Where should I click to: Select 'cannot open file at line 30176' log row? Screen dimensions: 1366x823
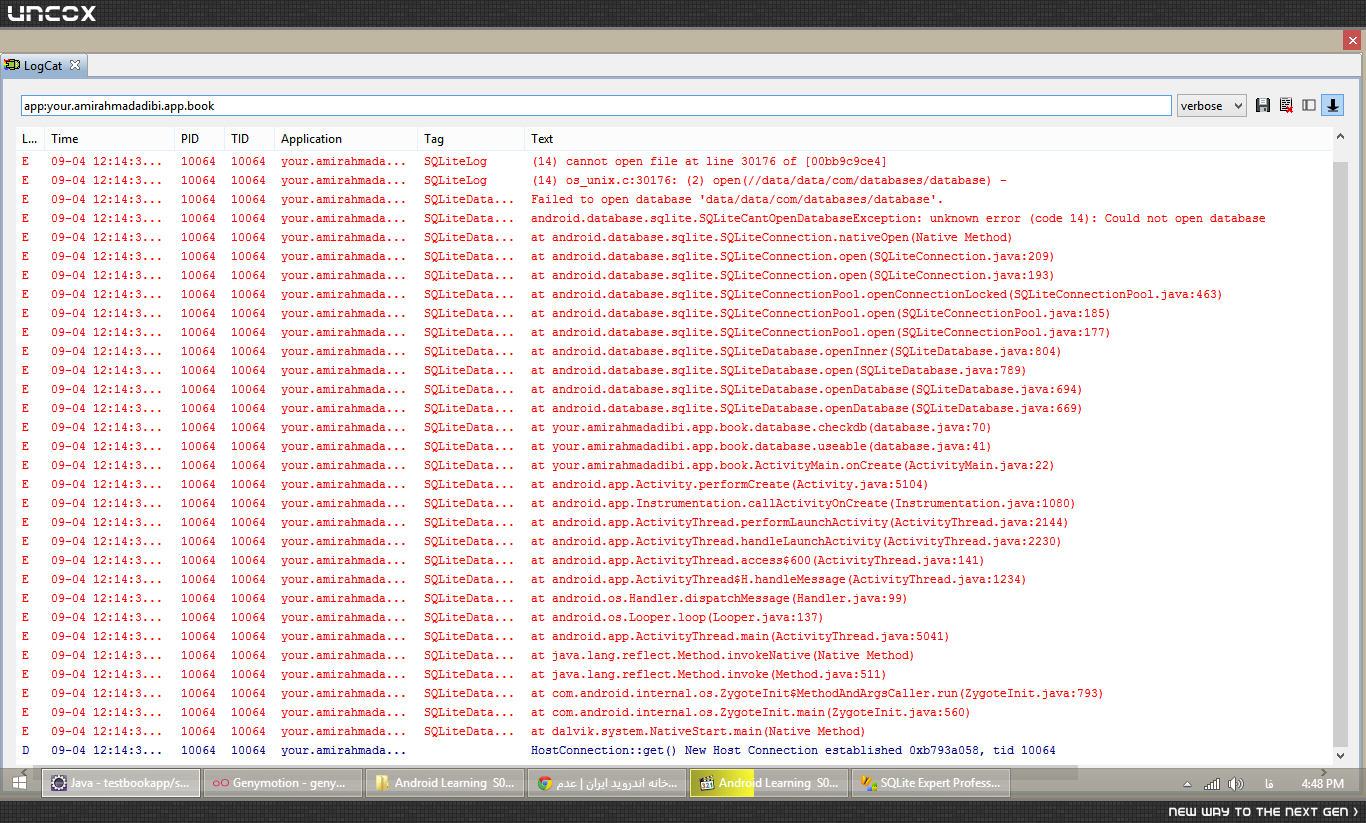pos(675,161)
